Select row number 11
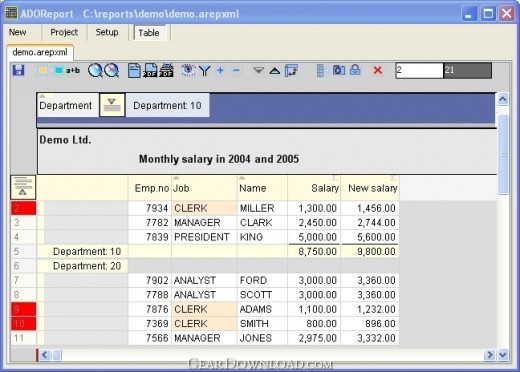The image size is (520, 372). [23, 338]
